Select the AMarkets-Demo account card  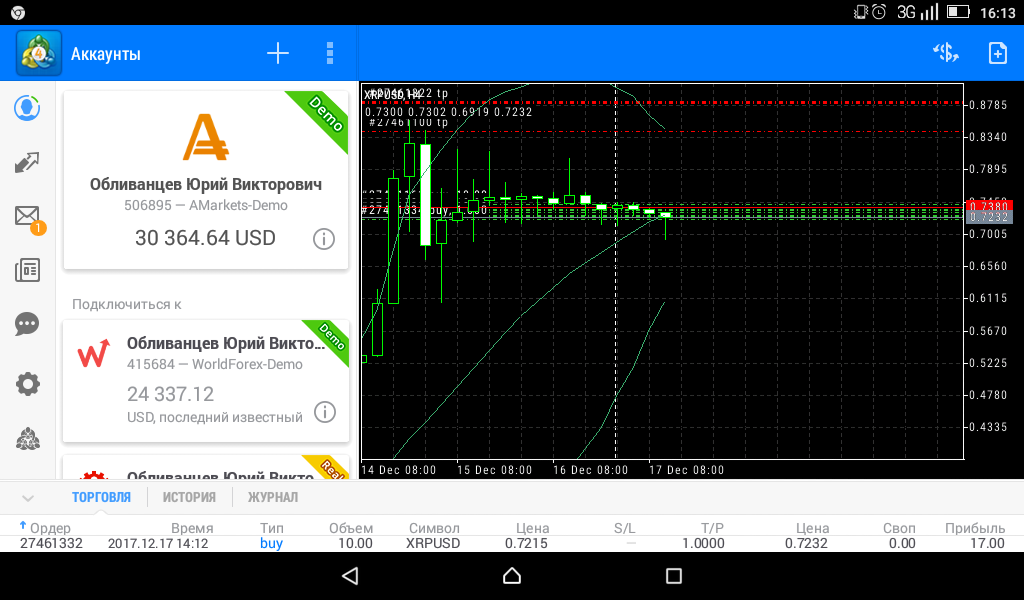pyautogui.click(x=206, y=180)
